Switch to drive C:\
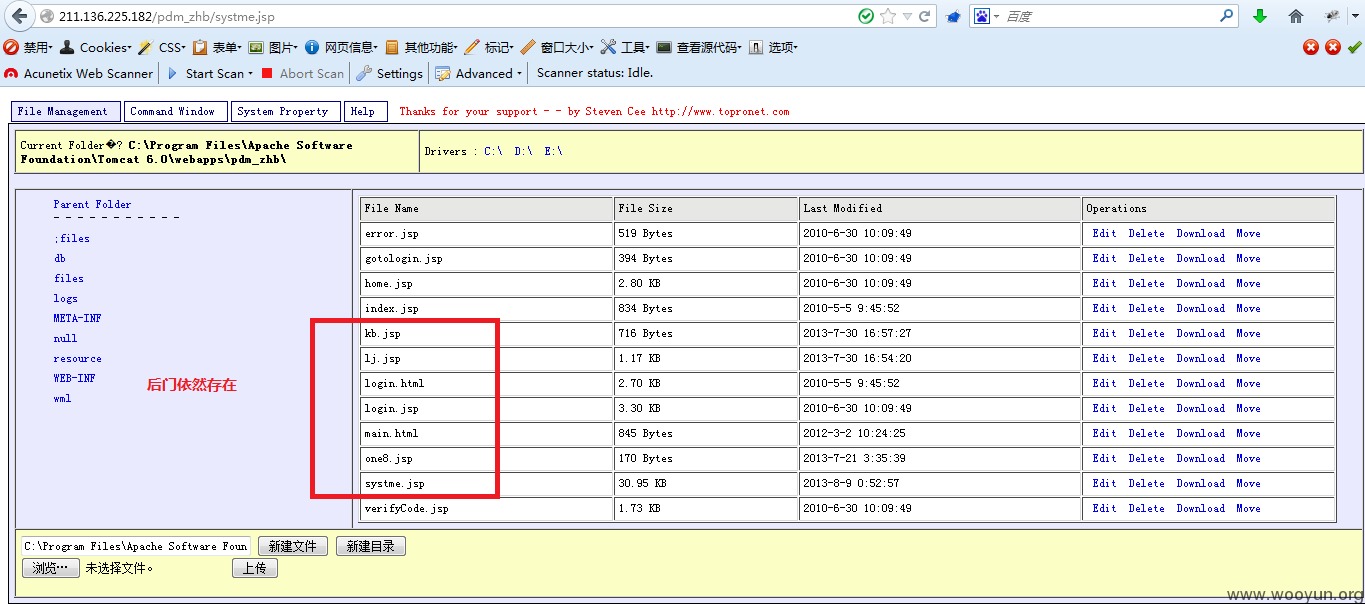This screenshot has height=604, width=1365. pos(493,151)
